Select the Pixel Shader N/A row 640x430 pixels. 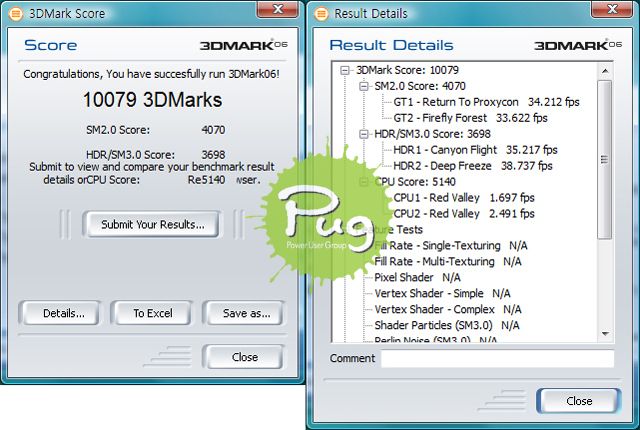click(x=417, y=277)
